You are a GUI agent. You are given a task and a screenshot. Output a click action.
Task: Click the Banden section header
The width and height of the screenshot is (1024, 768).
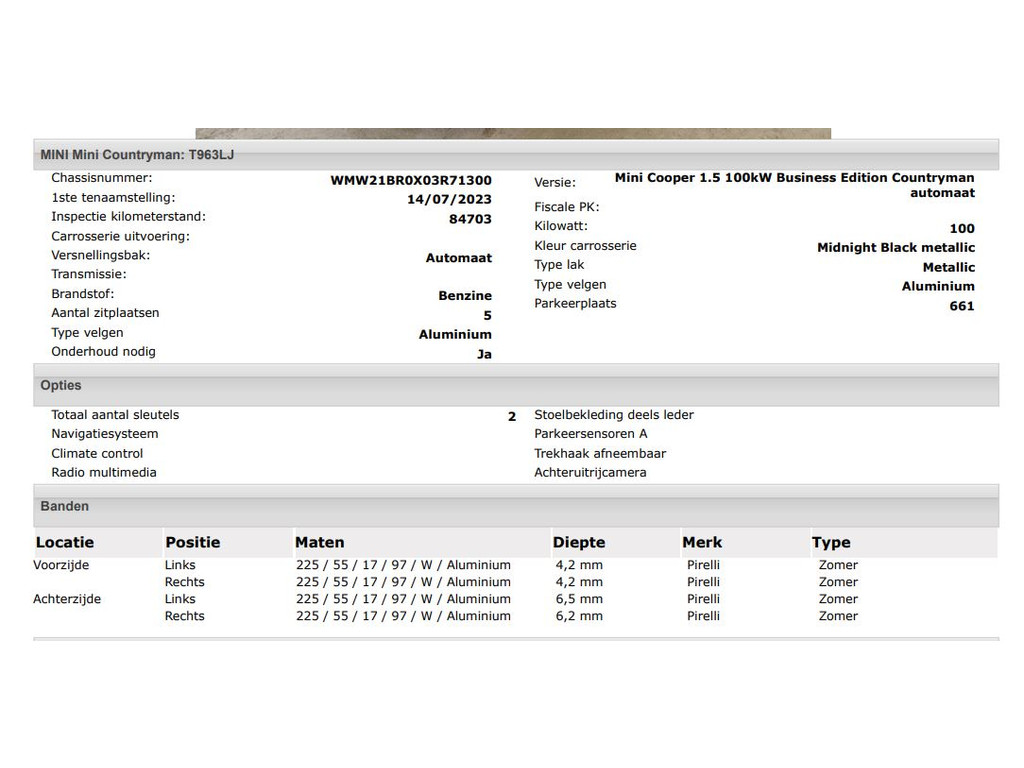pyautogui.click(x=516, y=506)
